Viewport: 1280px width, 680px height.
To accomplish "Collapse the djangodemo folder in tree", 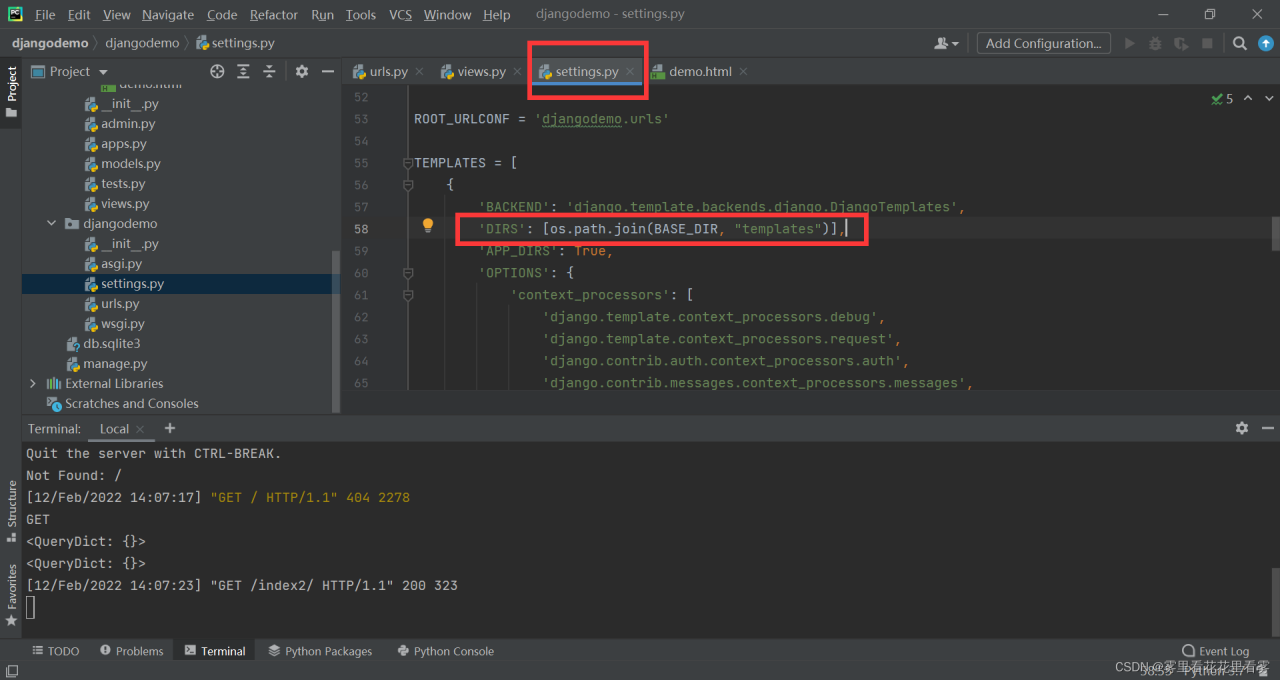I will click(52, 223).
